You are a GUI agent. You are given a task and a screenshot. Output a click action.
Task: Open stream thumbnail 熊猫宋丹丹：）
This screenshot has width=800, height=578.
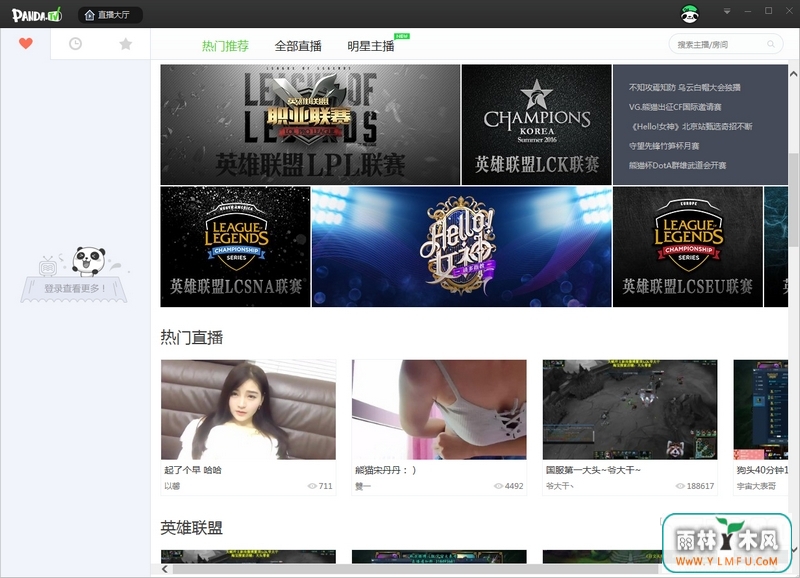coord(439,410)
